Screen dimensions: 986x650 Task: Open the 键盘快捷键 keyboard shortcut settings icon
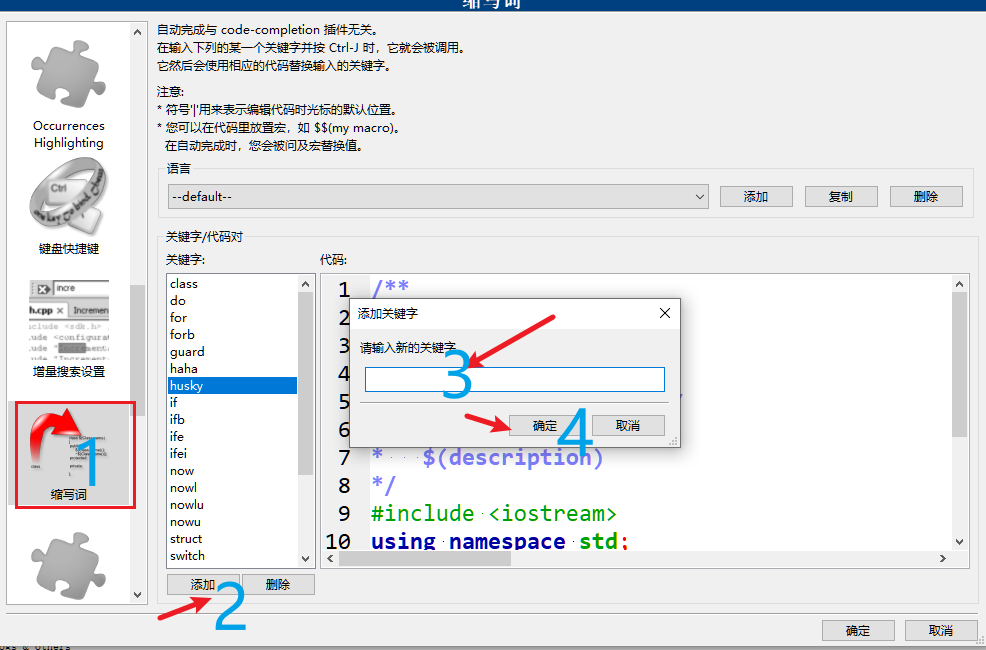68,198
